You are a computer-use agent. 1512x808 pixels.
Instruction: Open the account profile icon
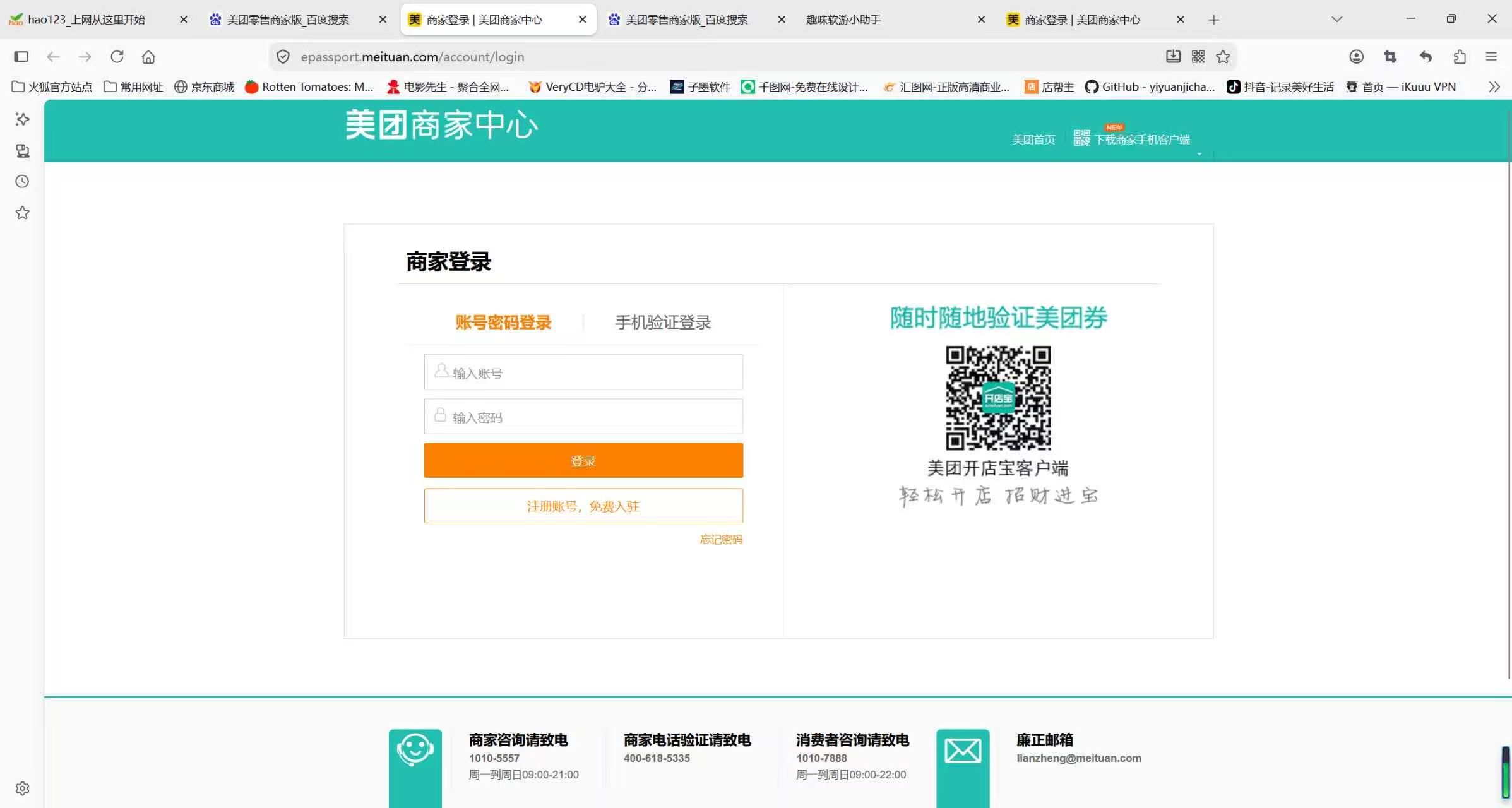click(x=1357, y=57)
